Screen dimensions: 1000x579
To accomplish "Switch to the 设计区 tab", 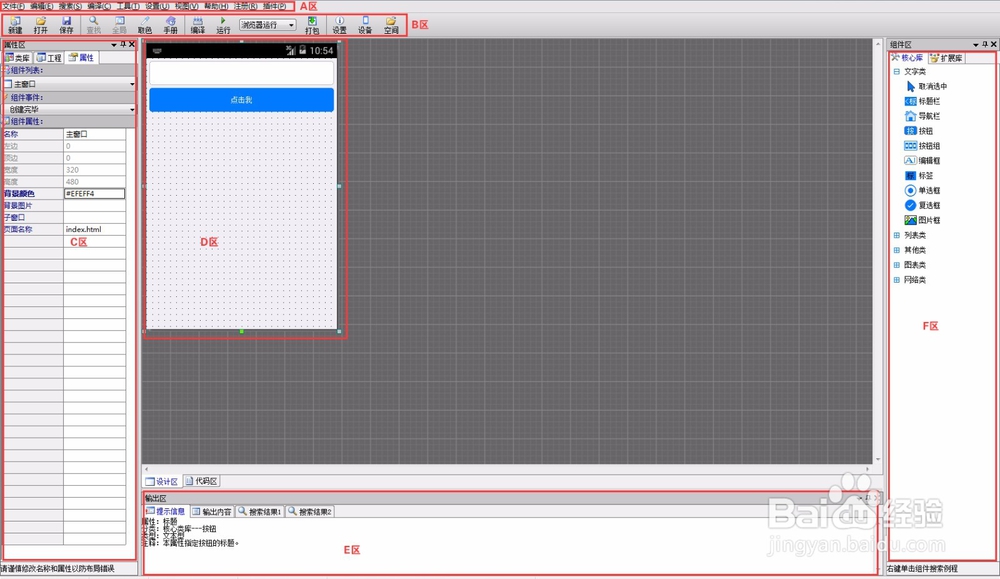I will (x=162, y=481).
